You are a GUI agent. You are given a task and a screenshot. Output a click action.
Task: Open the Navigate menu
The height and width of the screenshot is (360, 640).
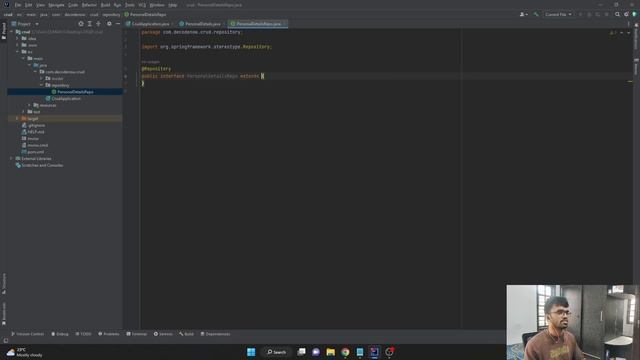56,5
